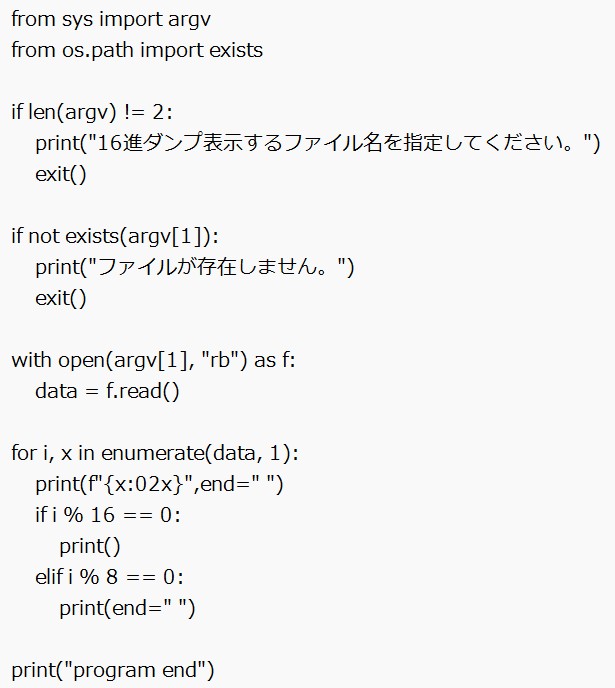Click the 'print("program end")' line
This screenshot has width=615, height=688.
(x=113, y=670)
